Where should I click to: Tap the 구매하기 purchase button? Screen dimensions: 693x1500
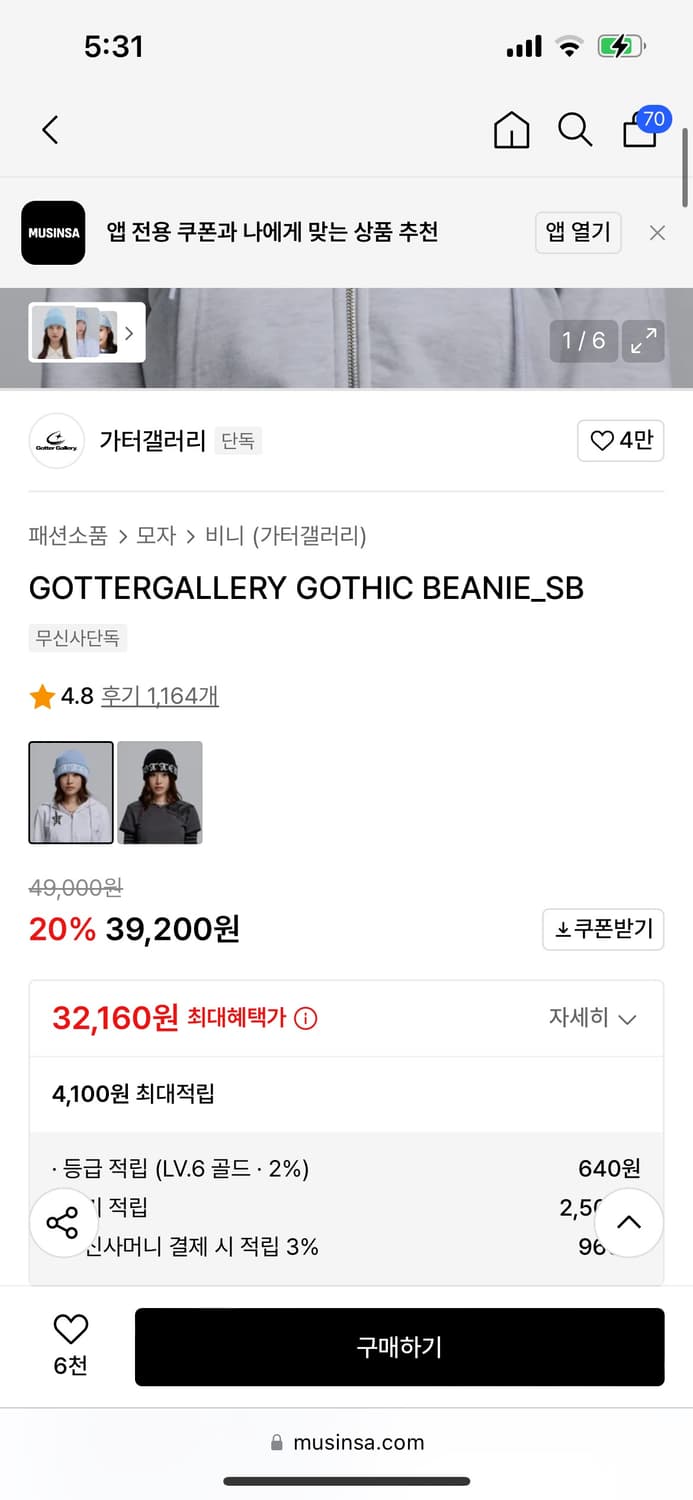399,1346
